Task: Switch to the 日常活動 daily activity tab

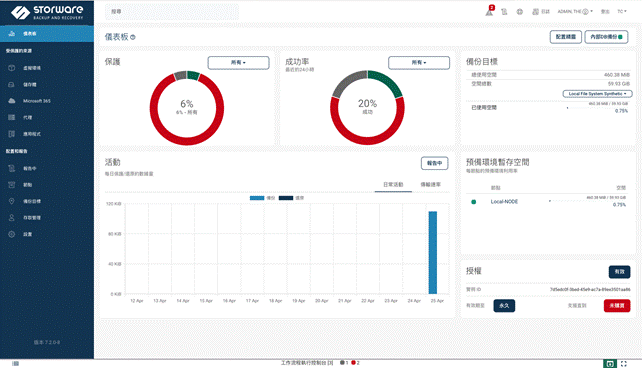Action: pos(393,185)
